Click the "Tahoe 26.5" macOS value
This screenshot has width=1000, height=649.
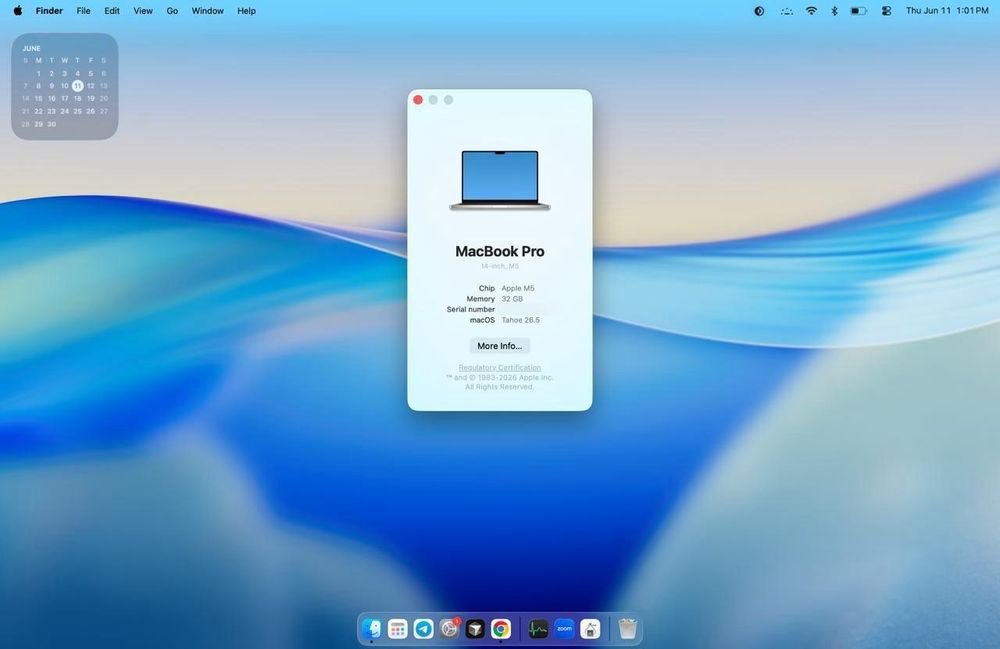coord(520,320)
